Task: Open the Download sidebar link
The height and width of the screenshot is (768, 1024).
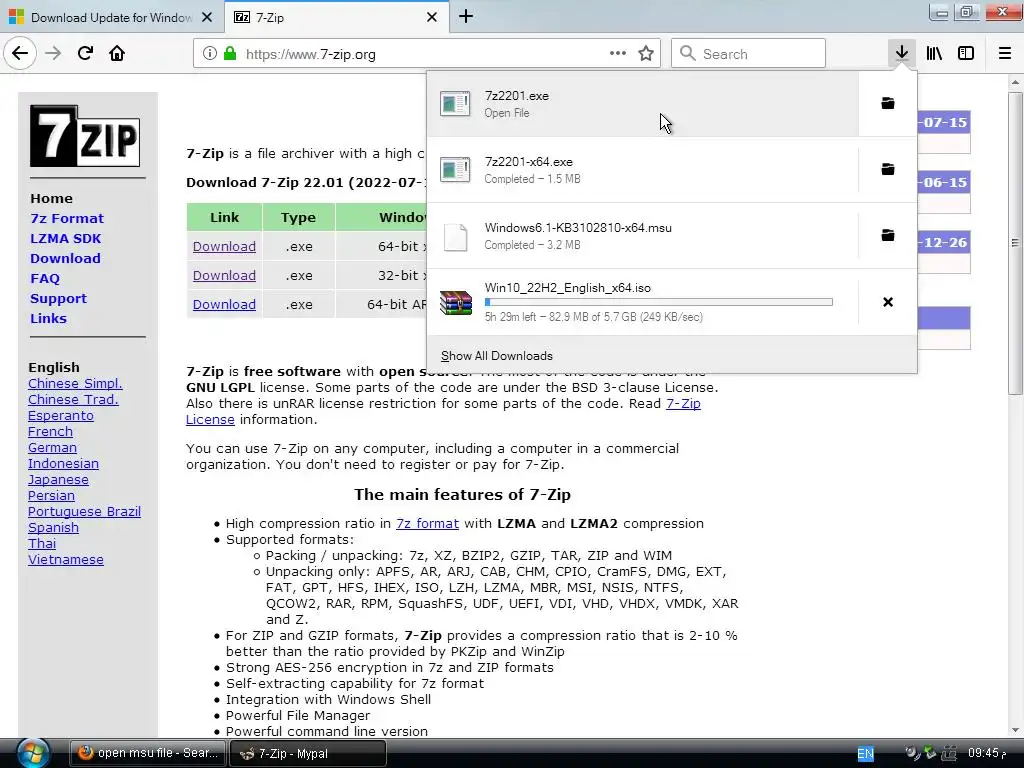Action: click(x=65, y=258)
